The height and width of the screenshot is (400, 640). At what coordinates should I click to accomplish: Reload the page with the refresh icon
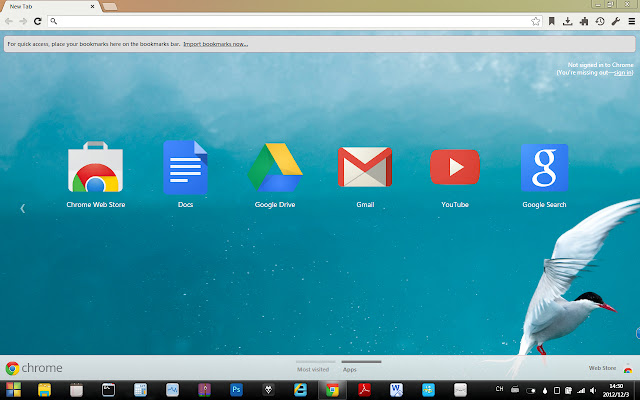click(38, 21)
